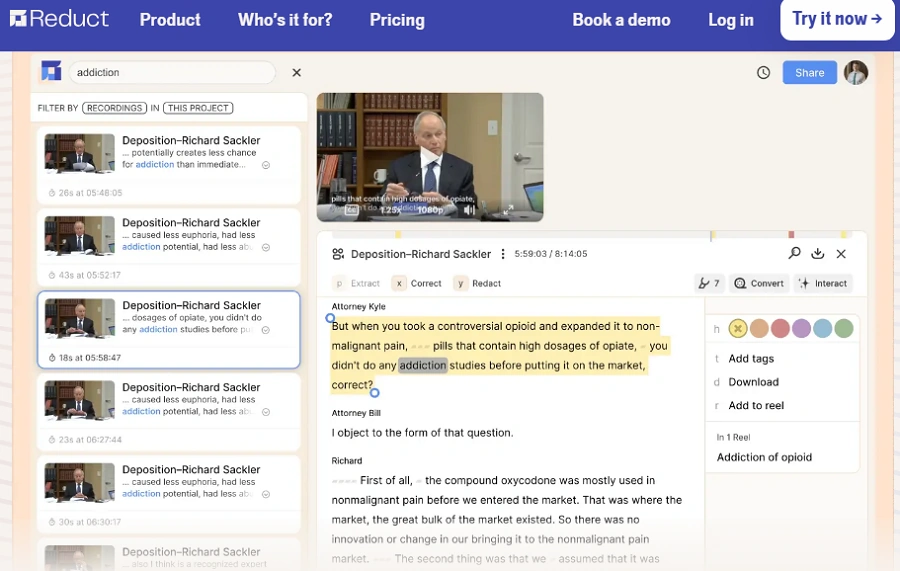Toggle the RECORDINGS filter chip

(x=115, y=108)
